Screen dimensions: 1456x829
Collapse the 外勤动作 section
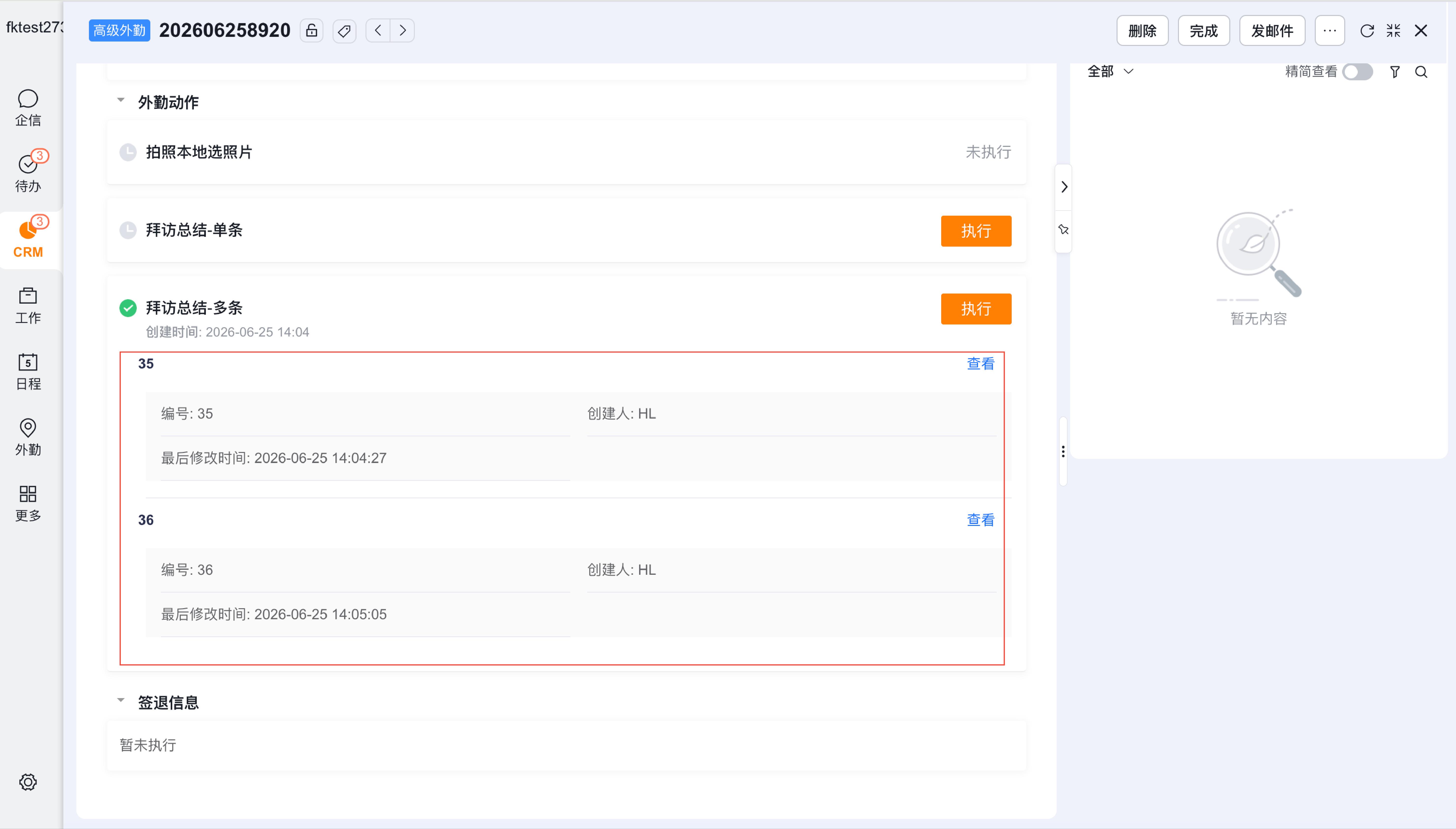click(121, 101)
